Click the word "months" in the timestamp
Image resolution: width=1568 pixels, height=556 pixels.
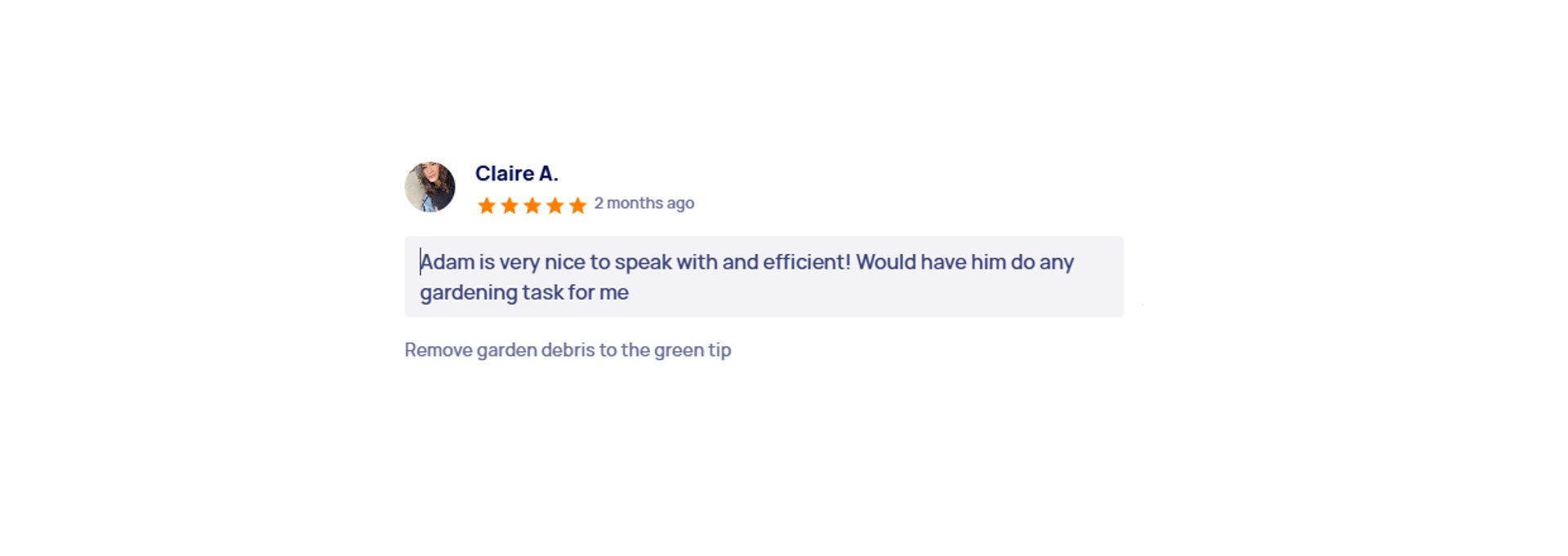click(635, 203)
